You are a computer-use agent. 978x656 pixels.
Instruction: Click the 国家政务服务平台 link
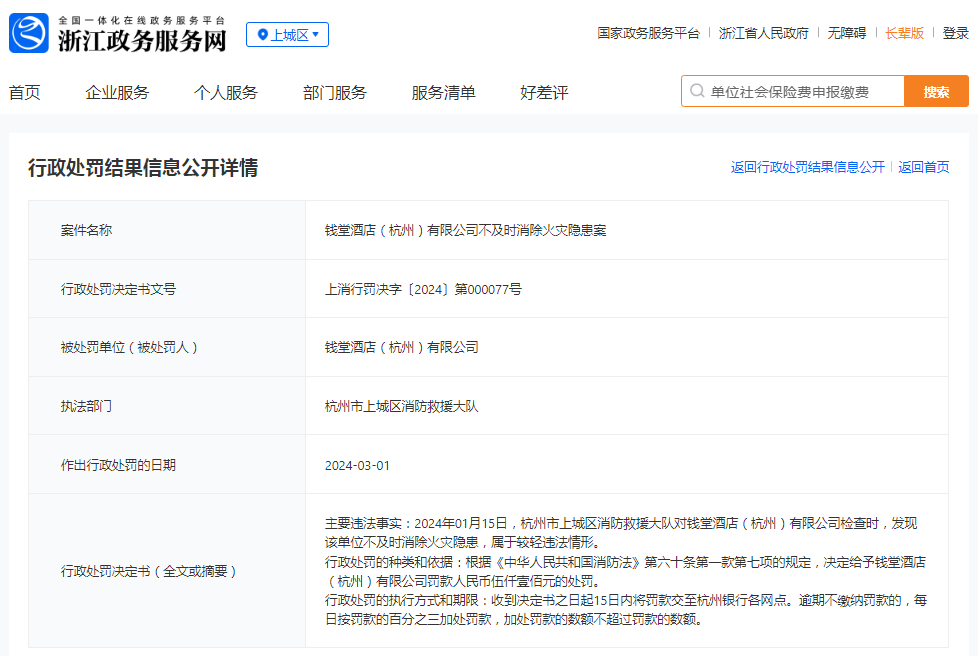pos(648,33)
